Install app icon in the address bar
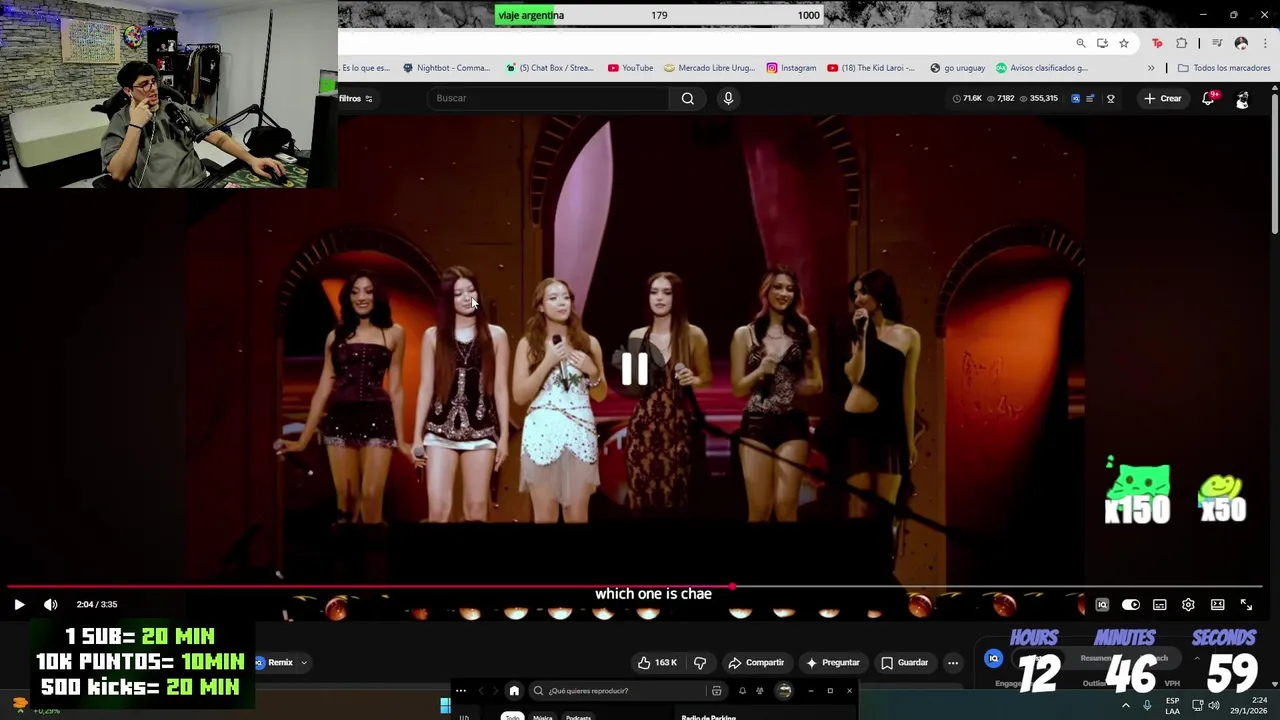 [x=1102, y=43]
